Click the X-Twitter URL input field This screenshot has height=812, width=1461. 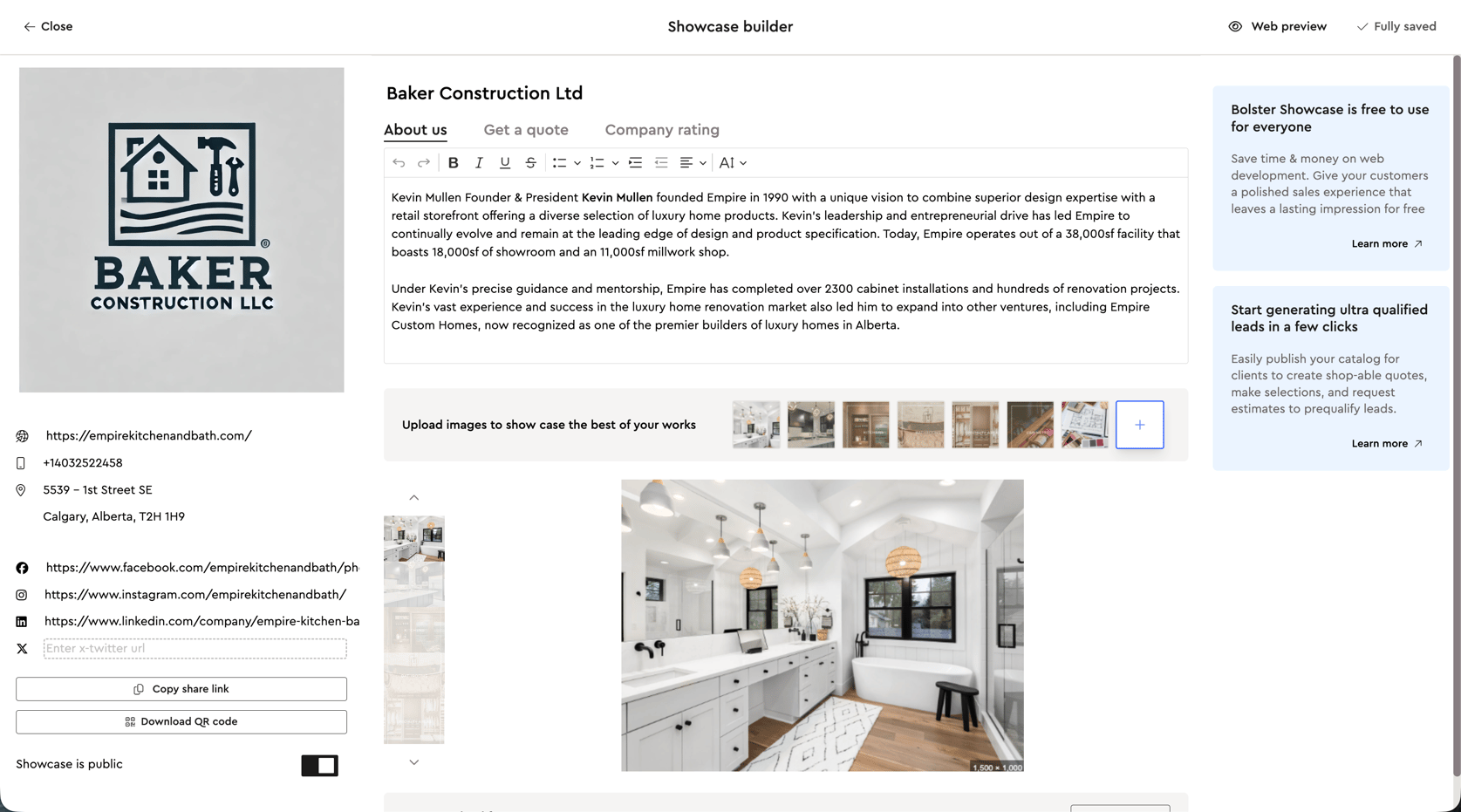pos(195,649)
